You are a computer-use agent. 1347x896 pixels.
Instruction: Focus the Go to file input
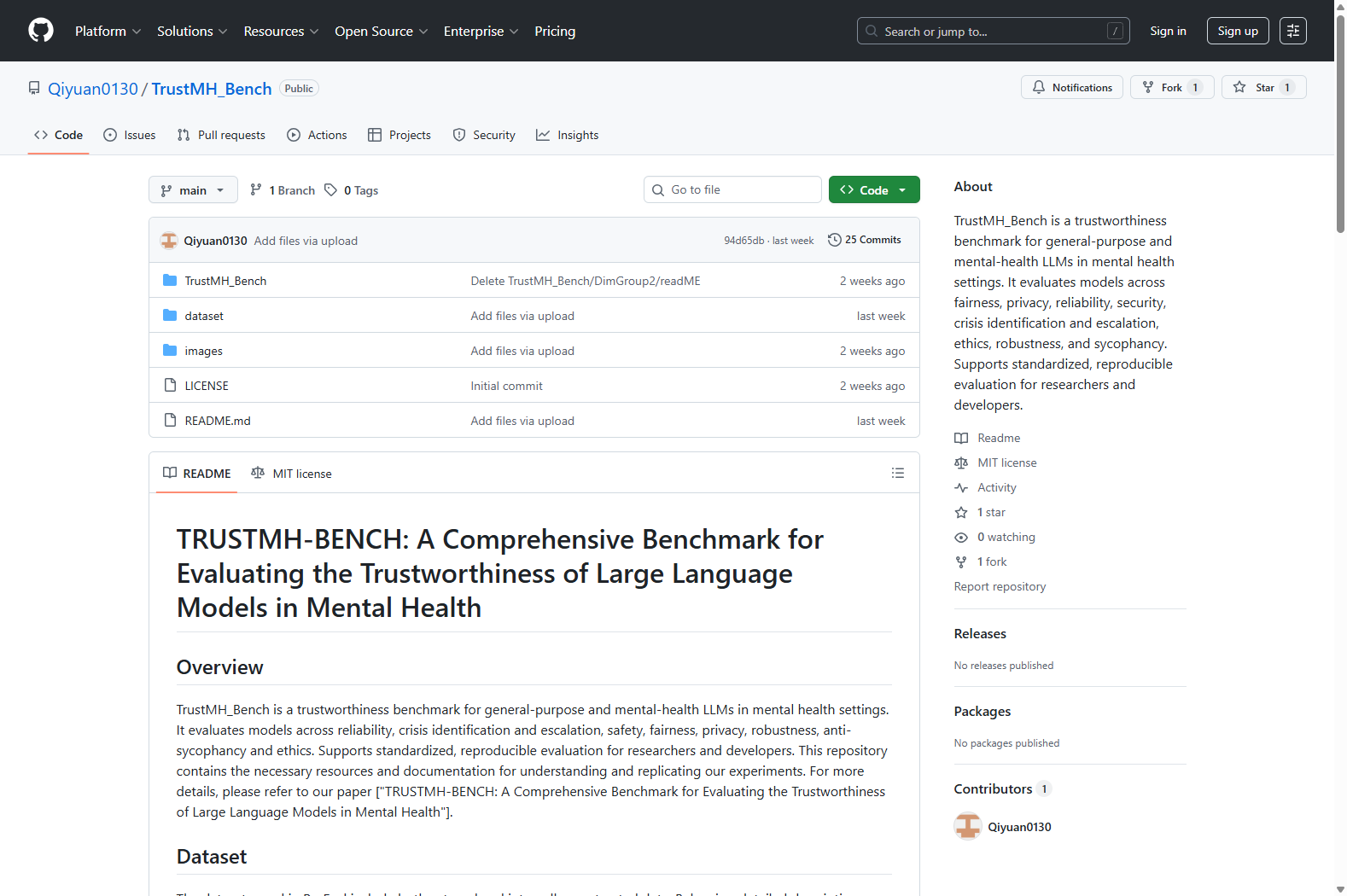(732, 189)
